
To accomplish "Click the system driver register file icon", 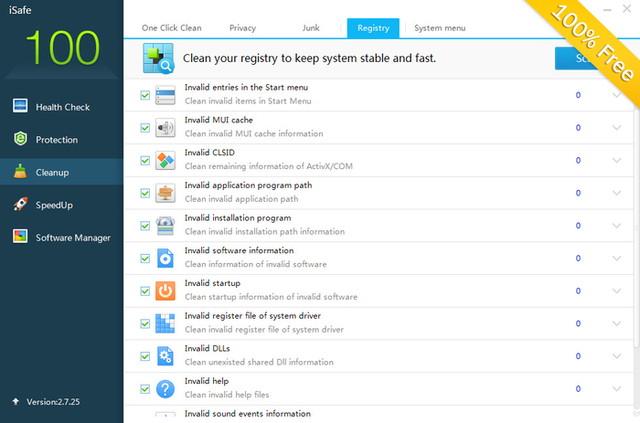I will point(165,324).
